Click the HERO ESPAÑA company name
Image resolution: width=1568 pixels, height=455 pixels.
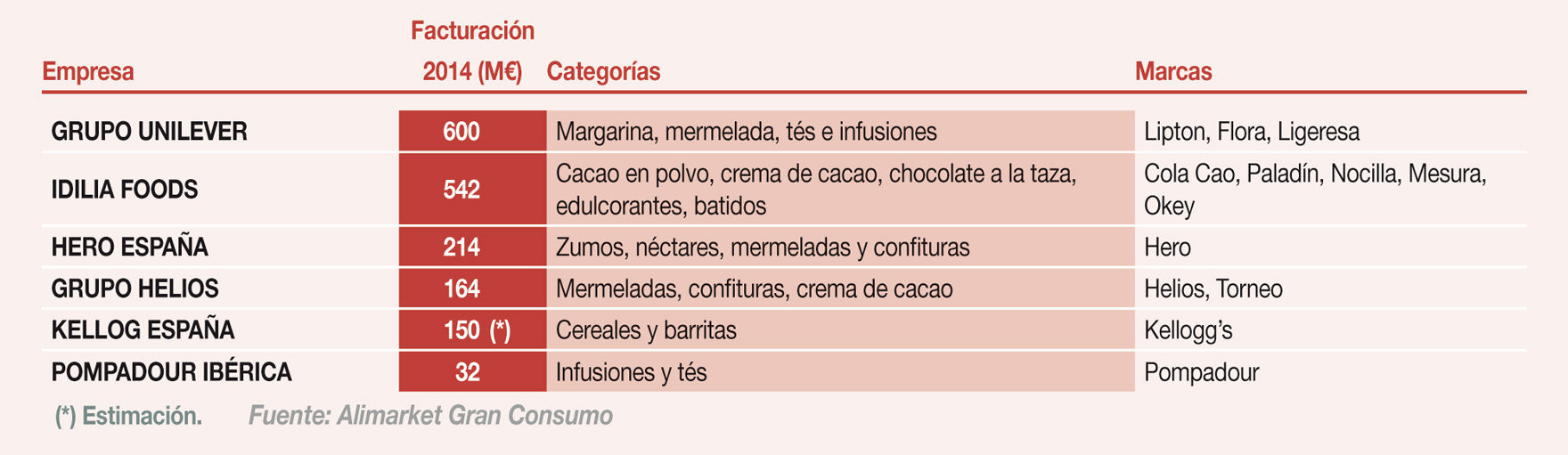(x=129, y=248)
